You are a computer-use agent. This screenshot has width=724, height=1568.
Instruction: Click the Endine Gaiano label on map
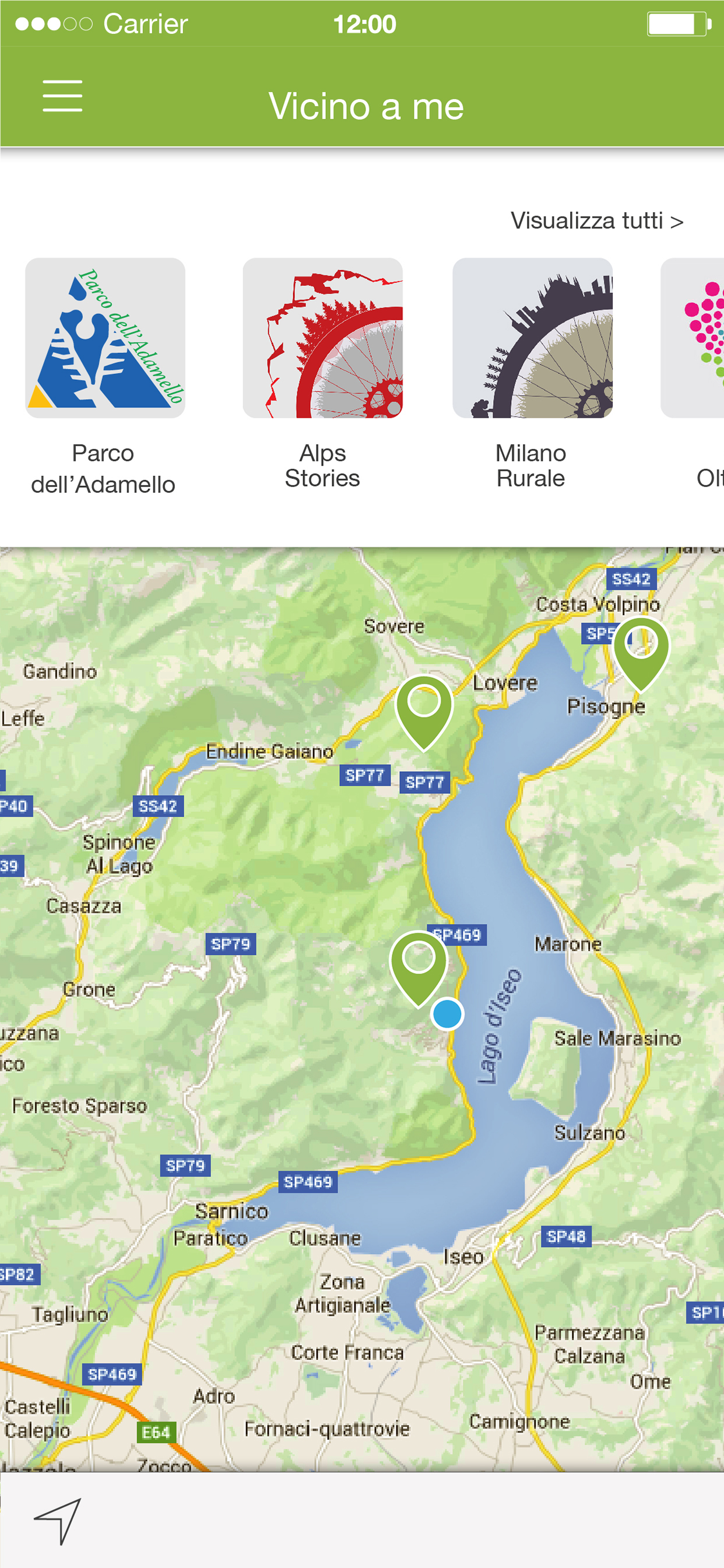pos(269,751)
